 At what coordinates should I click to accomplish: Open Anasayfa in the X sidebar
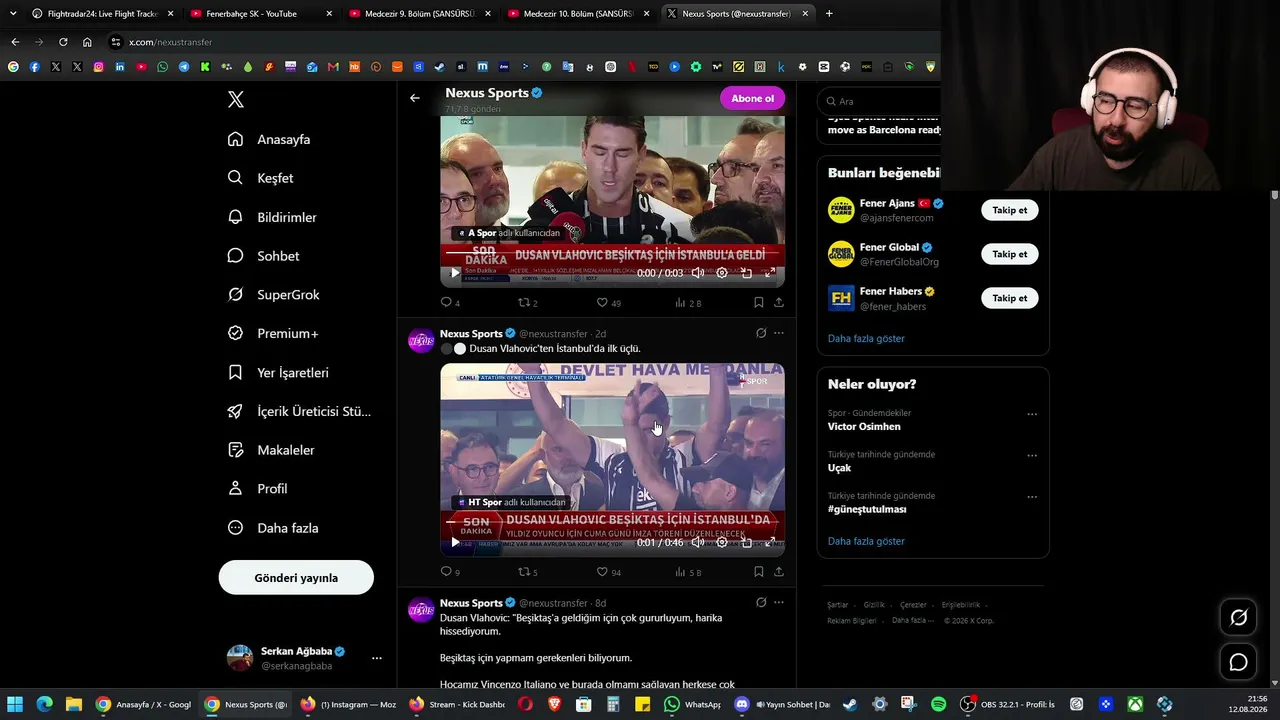point(269,139)
